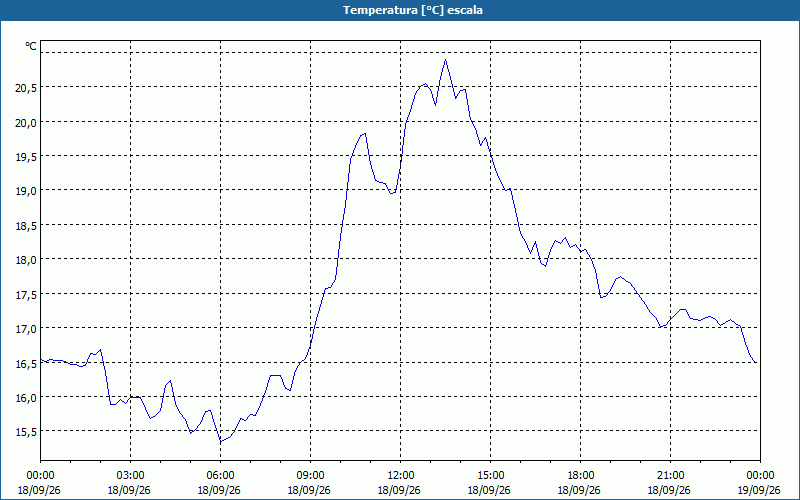The width and height of the screenshot is (800, 500).
Task: Click the 18,0 y-axis label
Action: (x=26, y=260)
